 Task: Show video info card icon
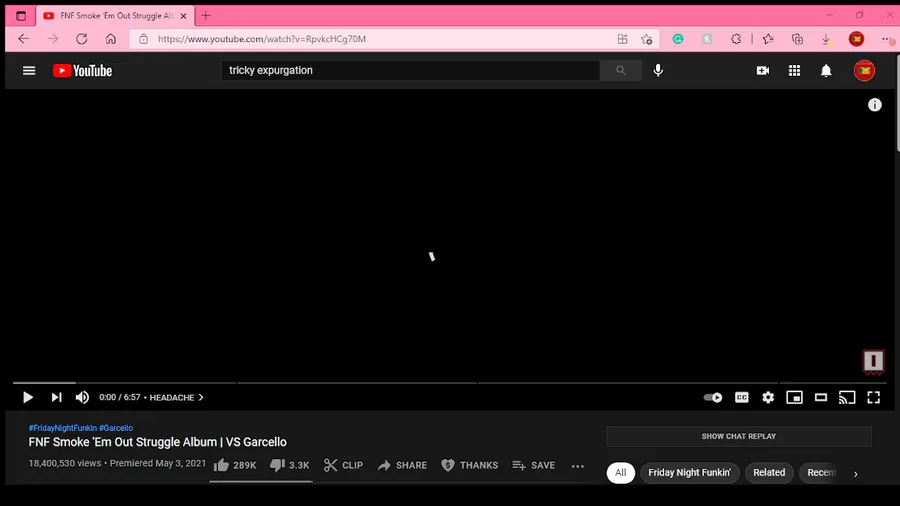click(x=874, y=104)
